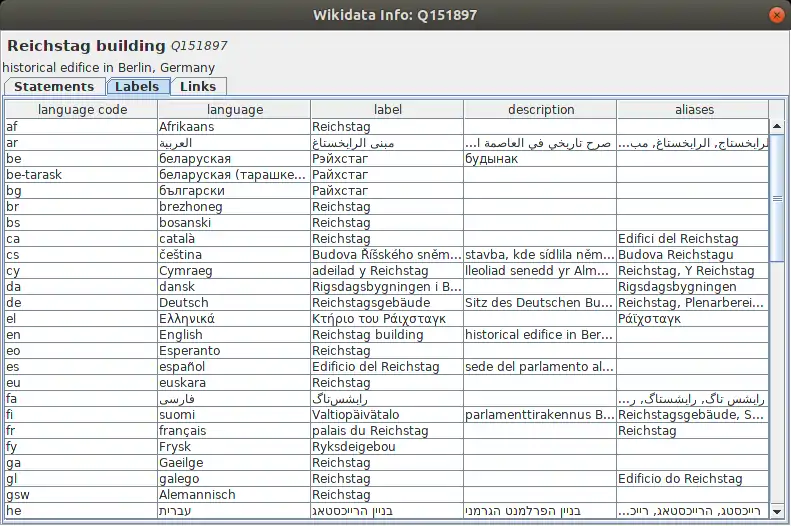Click the "description" column header
This screenshot has width=791, height=526.
pos(540,110)
